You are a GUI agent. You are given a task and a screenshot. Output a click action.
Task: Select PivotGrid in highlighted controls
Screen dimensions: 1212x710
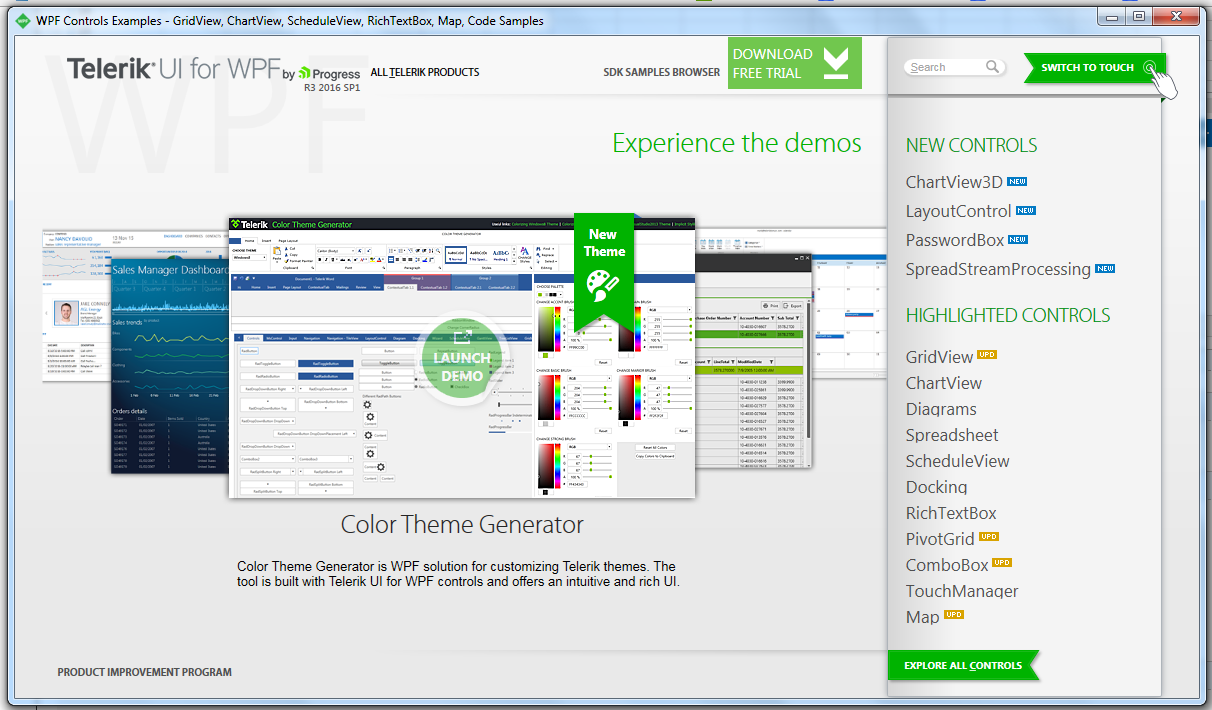940,539
